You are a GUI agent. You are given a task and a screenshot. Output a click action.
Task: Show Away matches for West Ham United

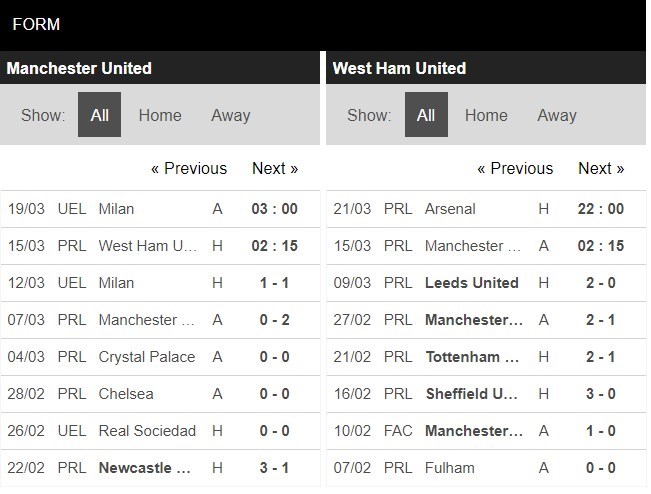[556, 115]
